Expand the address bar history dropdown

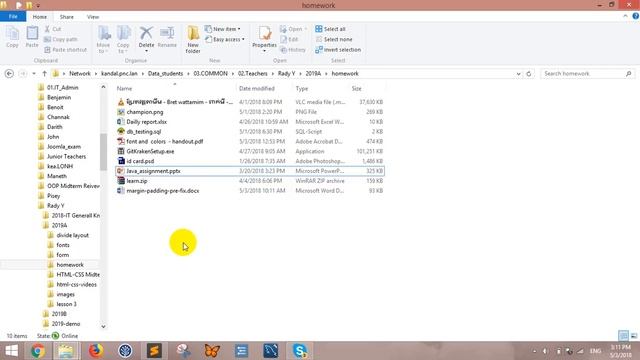coord(518,73)
